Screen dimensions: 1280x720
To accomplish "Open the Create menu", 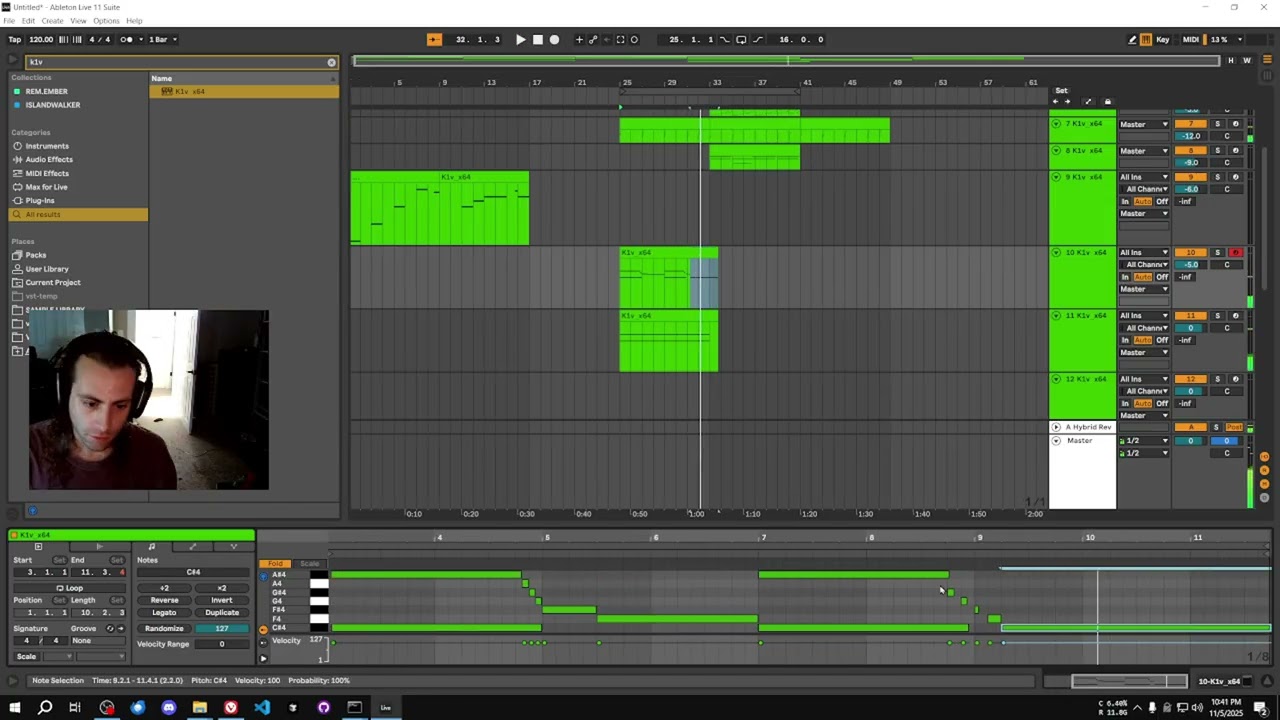I will (x=52, y=21).
